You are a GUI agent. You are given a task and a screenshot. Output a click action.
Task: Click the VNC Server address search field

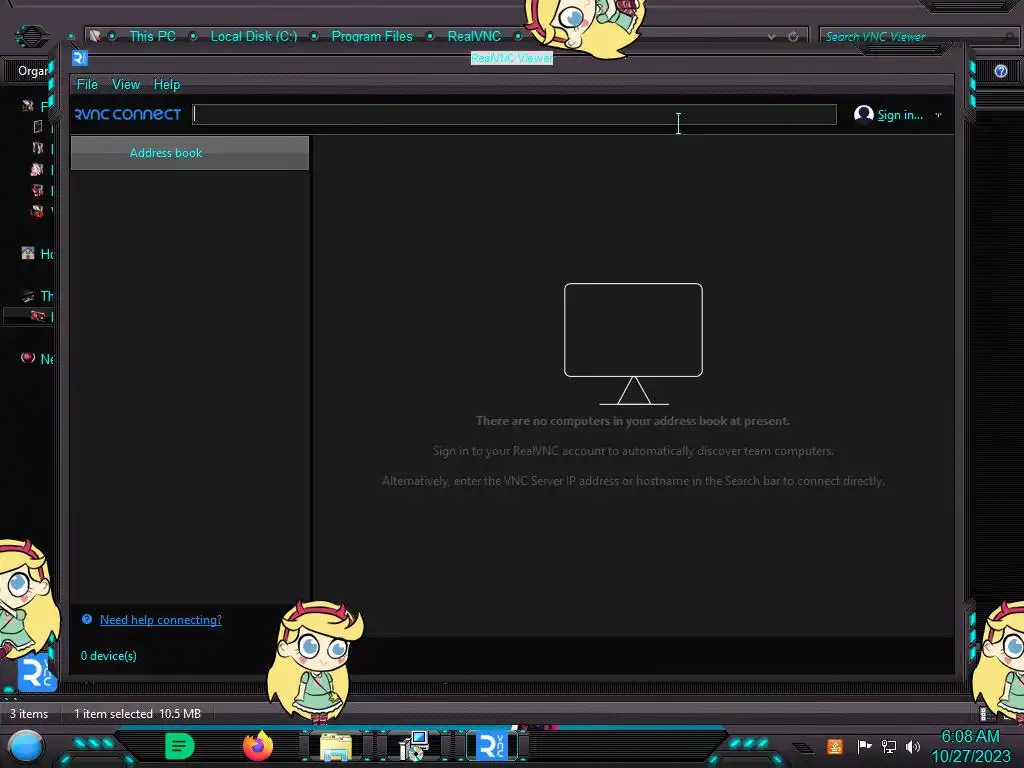pos(514,114)
